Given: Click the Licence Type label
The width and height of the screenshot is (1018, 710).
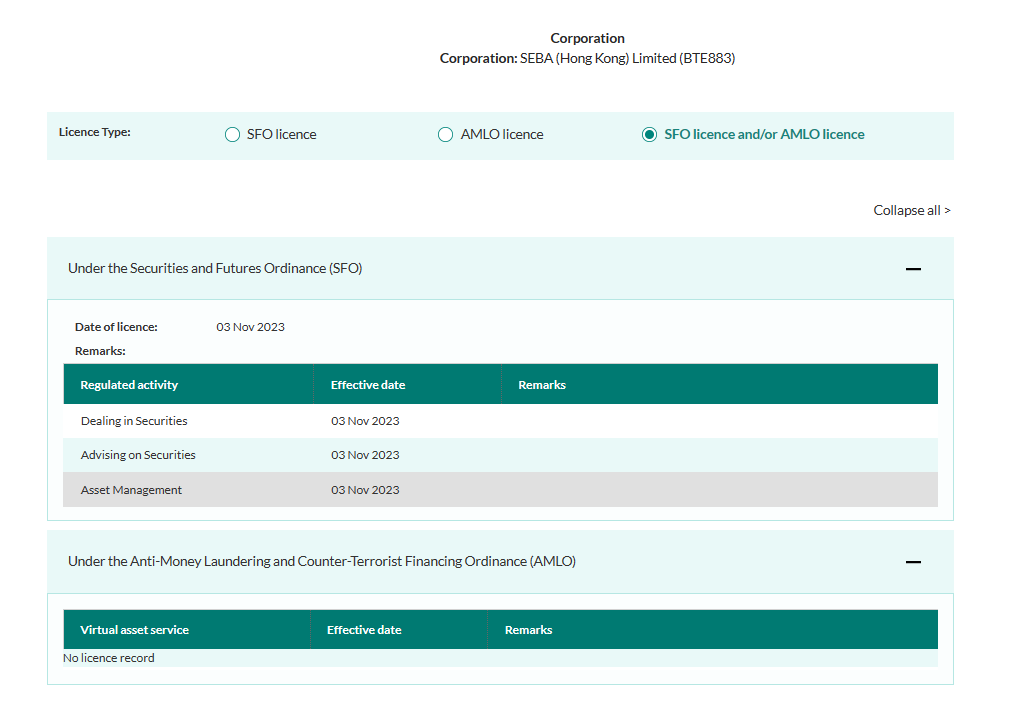Looking at the screenshot, I should pos(95,132).
